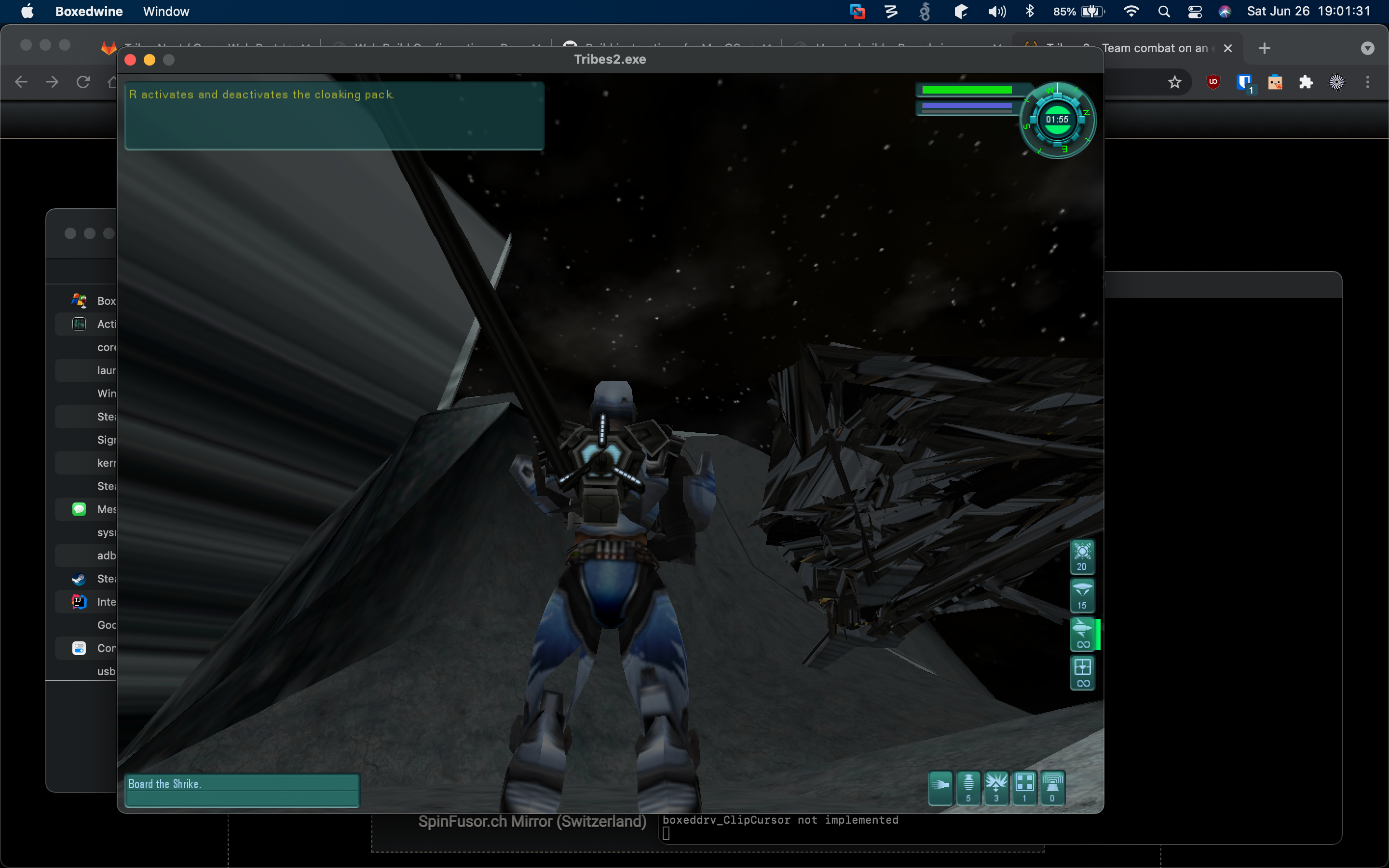
Task: Open the Window menu in menu bar
Action: [166, 12]
